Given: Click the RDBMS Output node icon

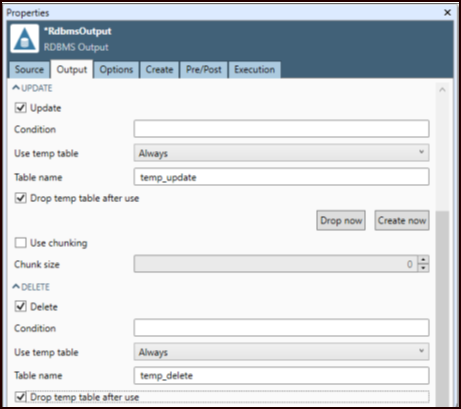Looking at the screenshot, I should 25,39.
